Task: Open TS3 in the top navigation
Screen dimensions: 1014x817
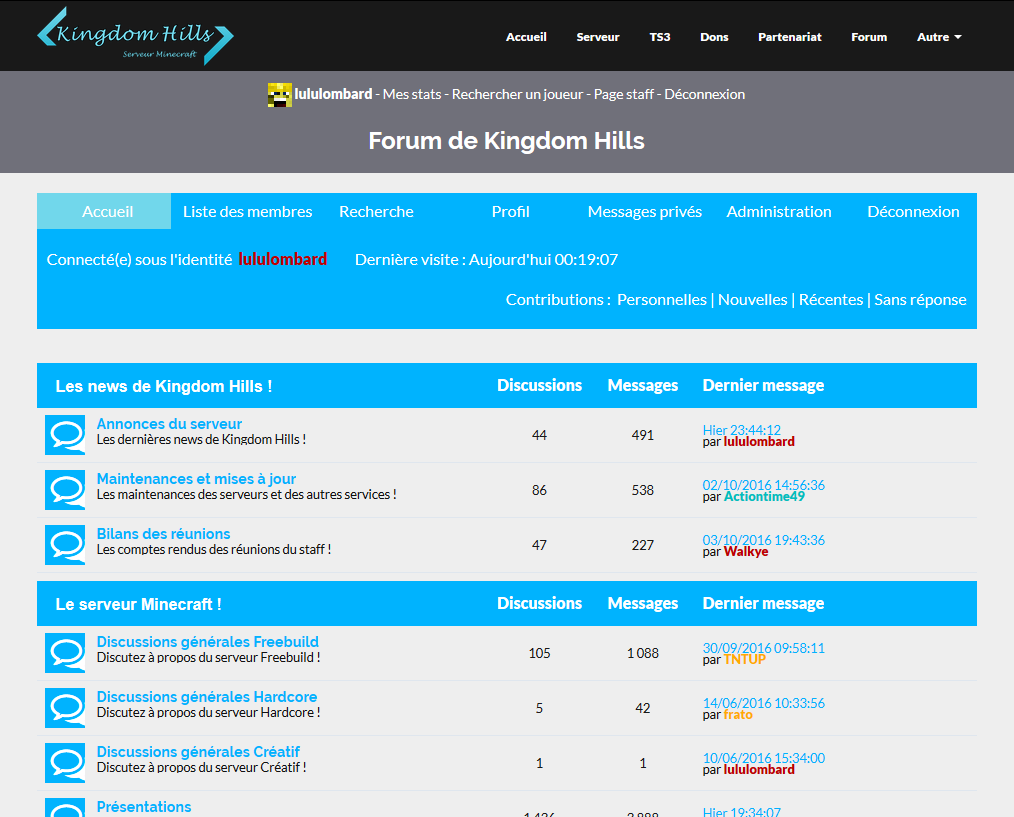Action: tap(660, 37)
